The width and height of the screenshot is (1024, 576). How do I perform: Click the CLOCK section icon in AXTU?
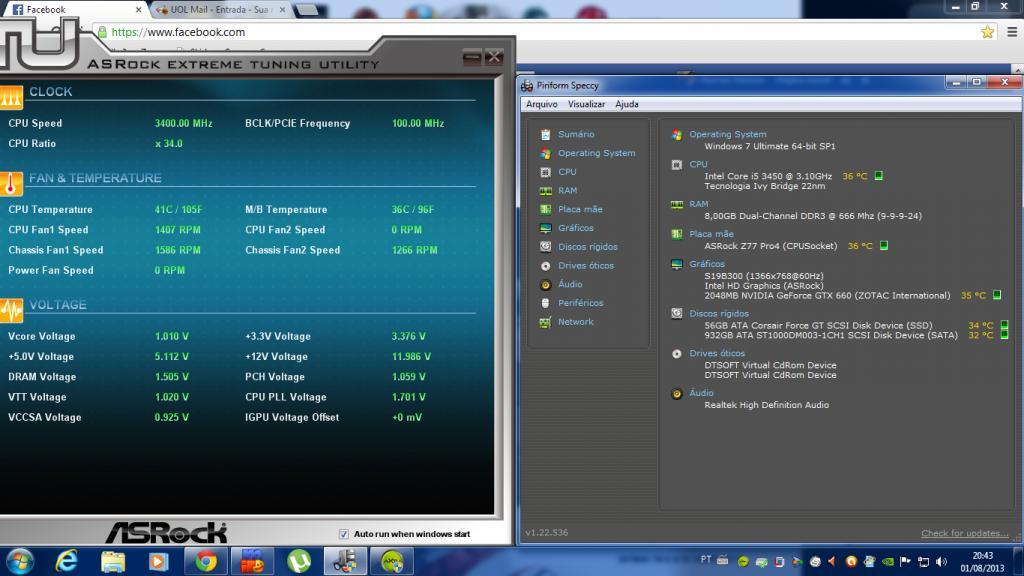point(11,97)
